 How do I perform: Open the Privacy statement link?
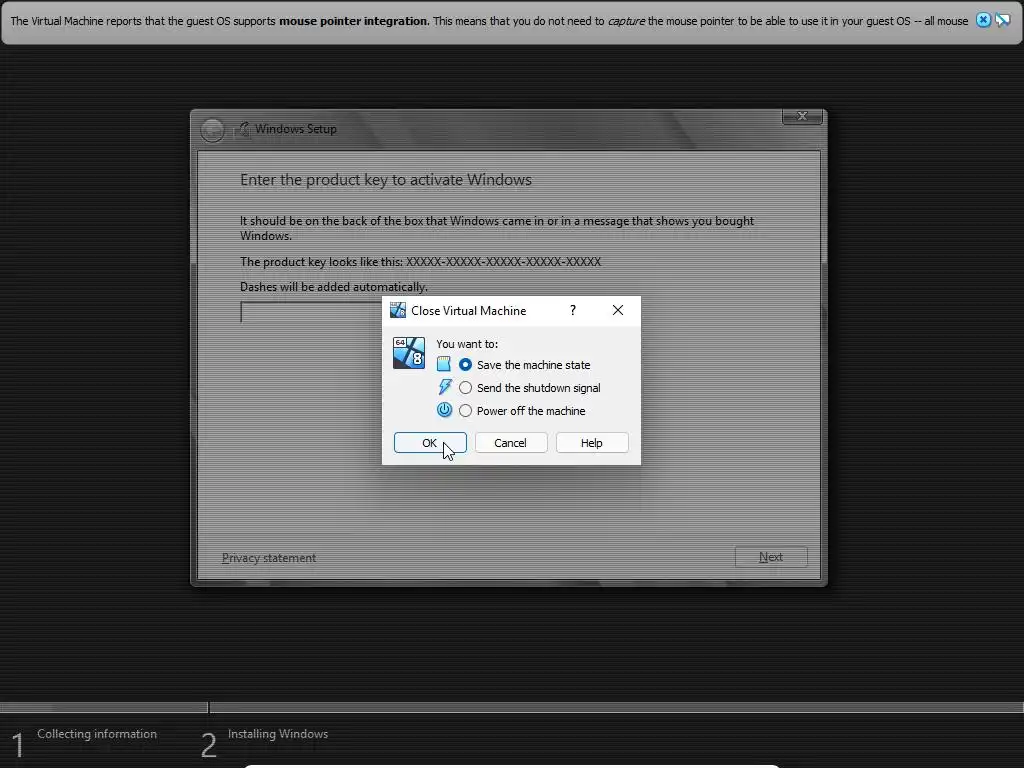(269, 558)
